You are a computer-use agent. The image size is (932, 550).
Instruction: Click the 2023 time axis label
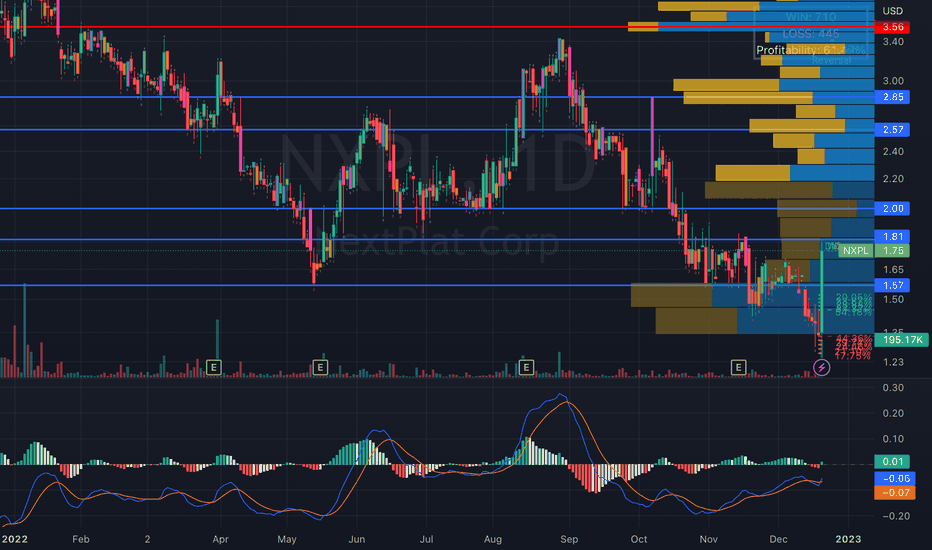click(x=848, y=539)
